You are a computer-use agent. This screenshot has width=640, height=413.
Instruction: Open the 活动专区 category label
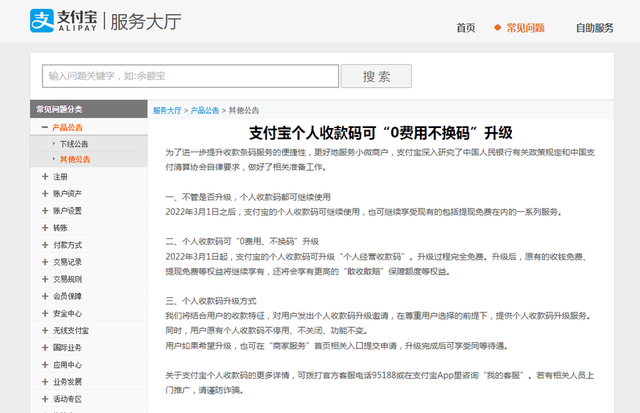(x=67, y=400)
